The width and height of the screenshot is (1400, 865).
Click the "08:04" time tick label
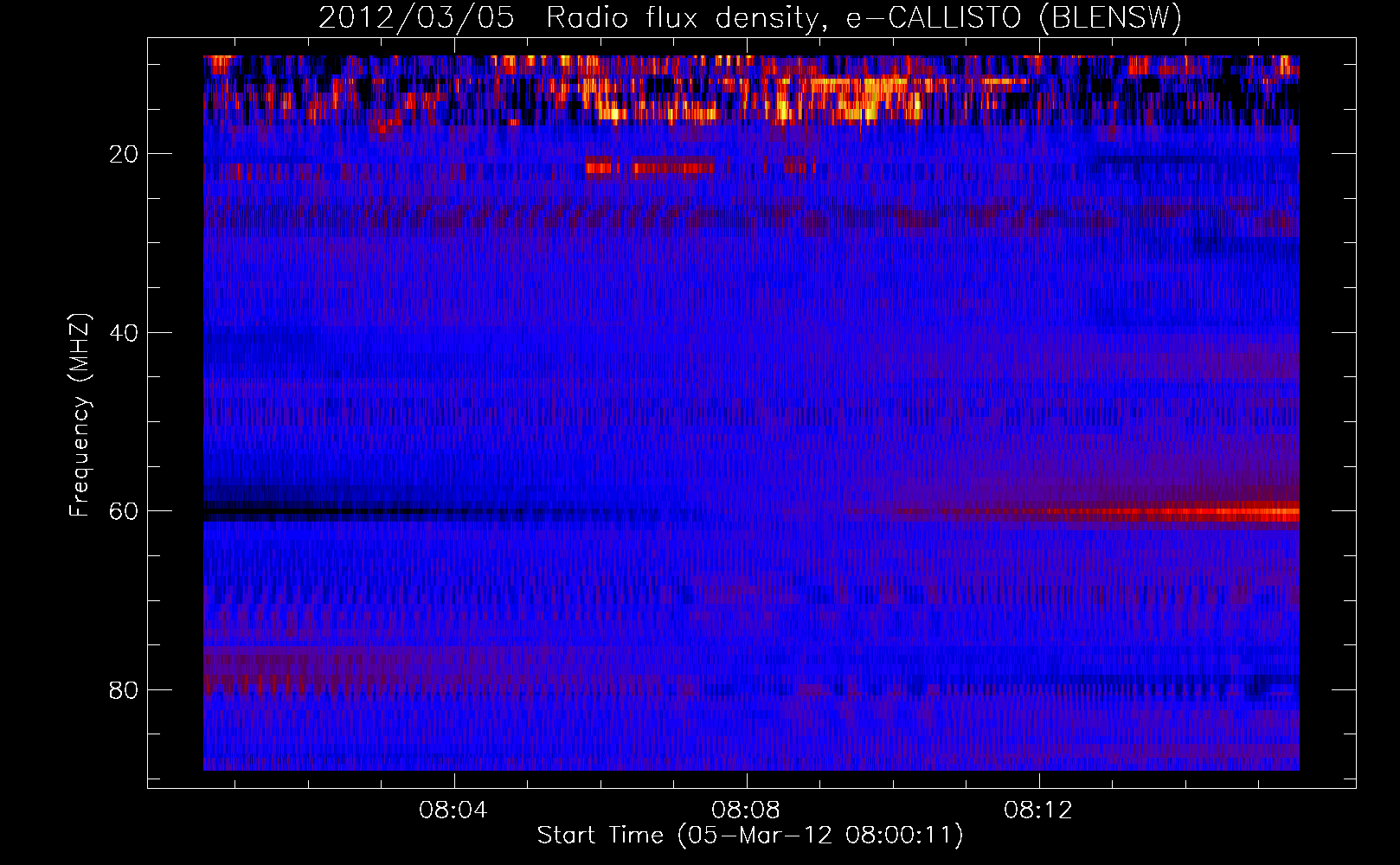[453, 811]
